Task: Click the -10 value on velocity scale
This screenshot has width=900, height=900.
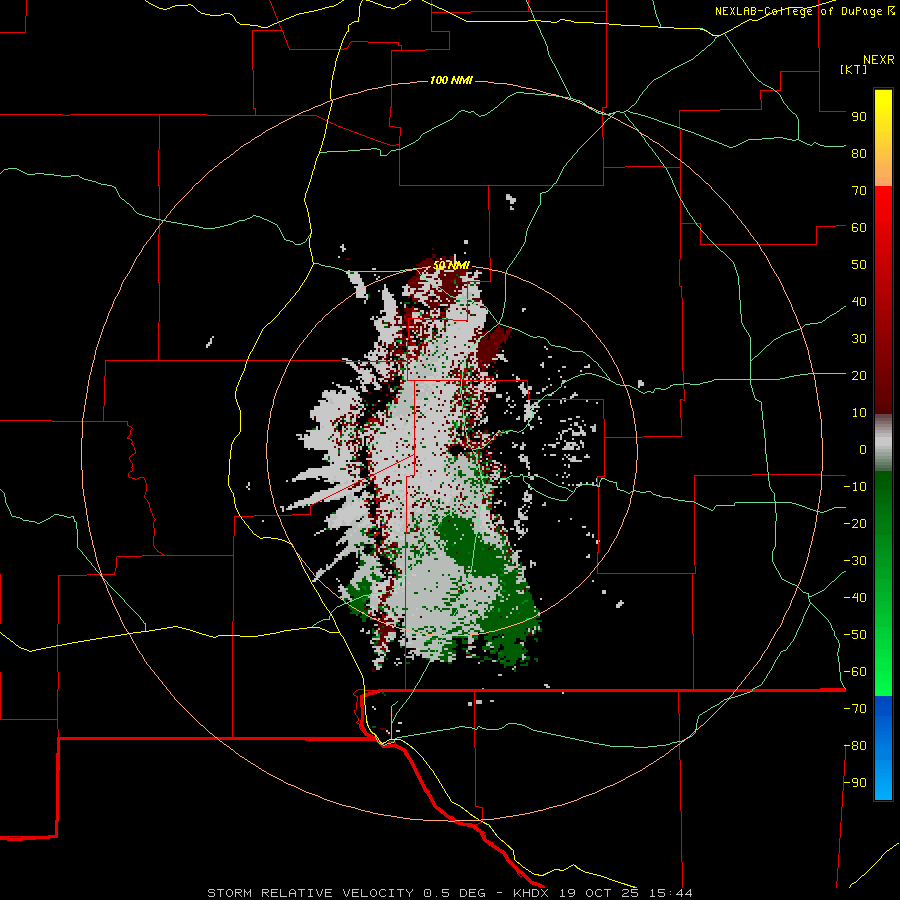Action: click(x=855, y=487)
